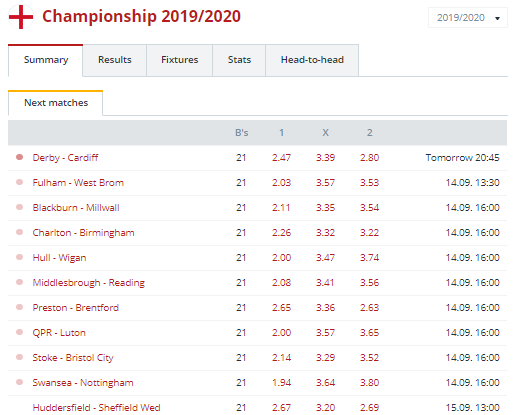Click Luton away odds 3.65
The height and width of the screenshot is (415, 513).
[x=369, y=333]
